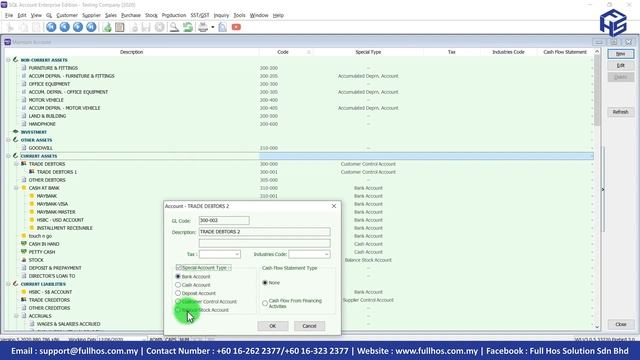Open the Print button dropdown arrow
This screenshot has height=360, width=640.
tap(213, 27)
